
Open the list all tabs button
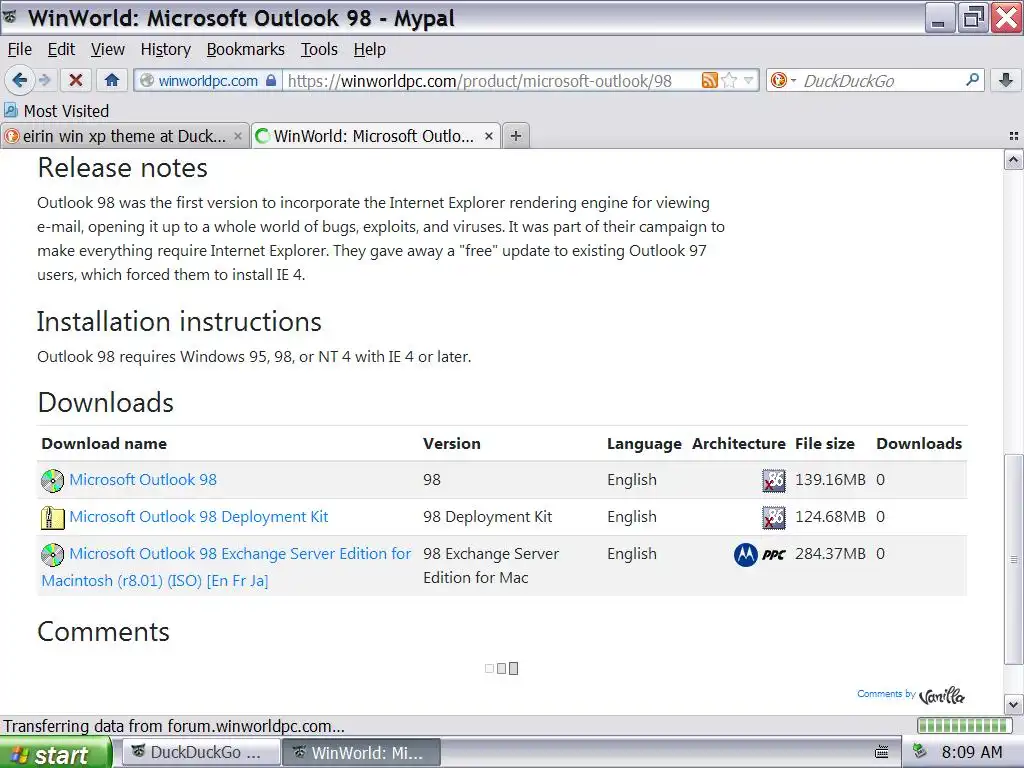click(x=1014, y=136)
